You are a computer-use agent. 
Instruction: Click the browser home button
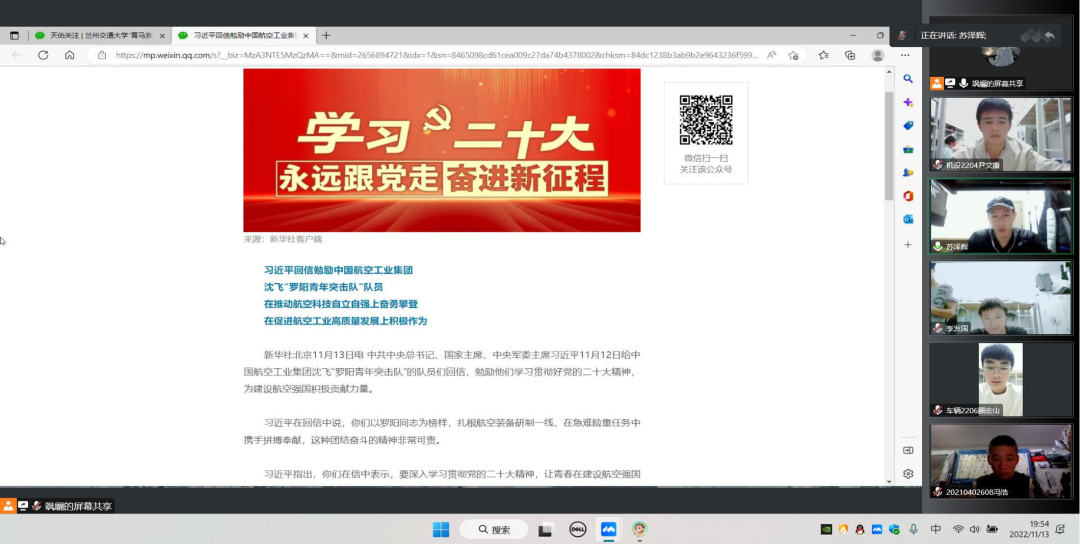coord(69,55)
